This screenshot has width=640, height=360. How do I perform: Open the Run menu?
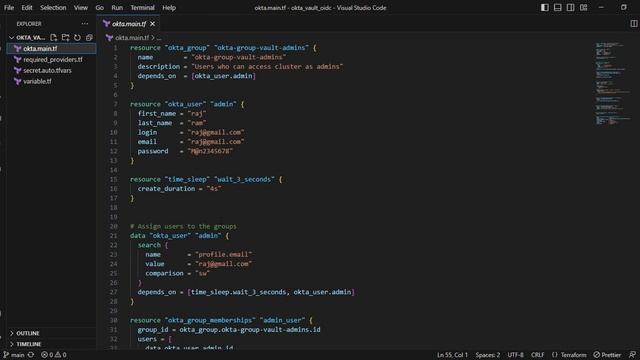(x=117, y=7)
